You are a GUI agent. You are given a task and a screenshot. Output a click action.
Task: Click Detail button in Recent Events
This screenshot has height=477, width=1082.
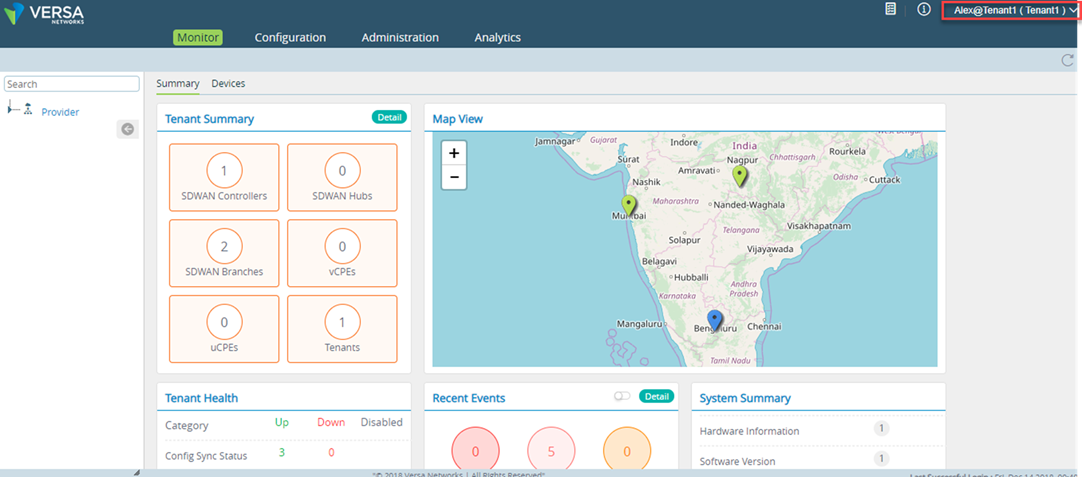pos(656,396)
